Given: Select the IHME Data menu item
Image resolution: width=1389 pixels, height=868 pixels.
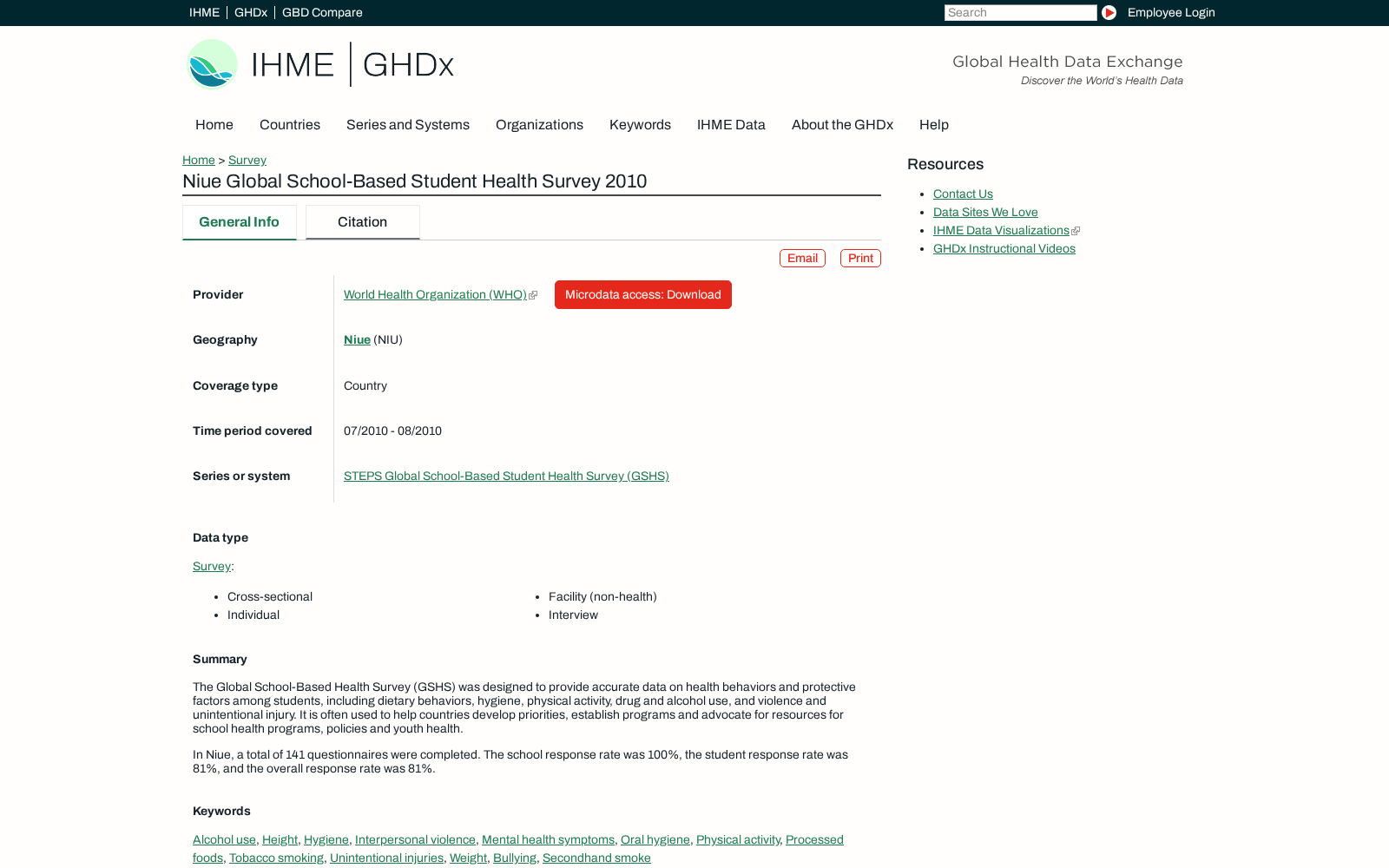Looking at the screenshot, I should click(731, 125).
